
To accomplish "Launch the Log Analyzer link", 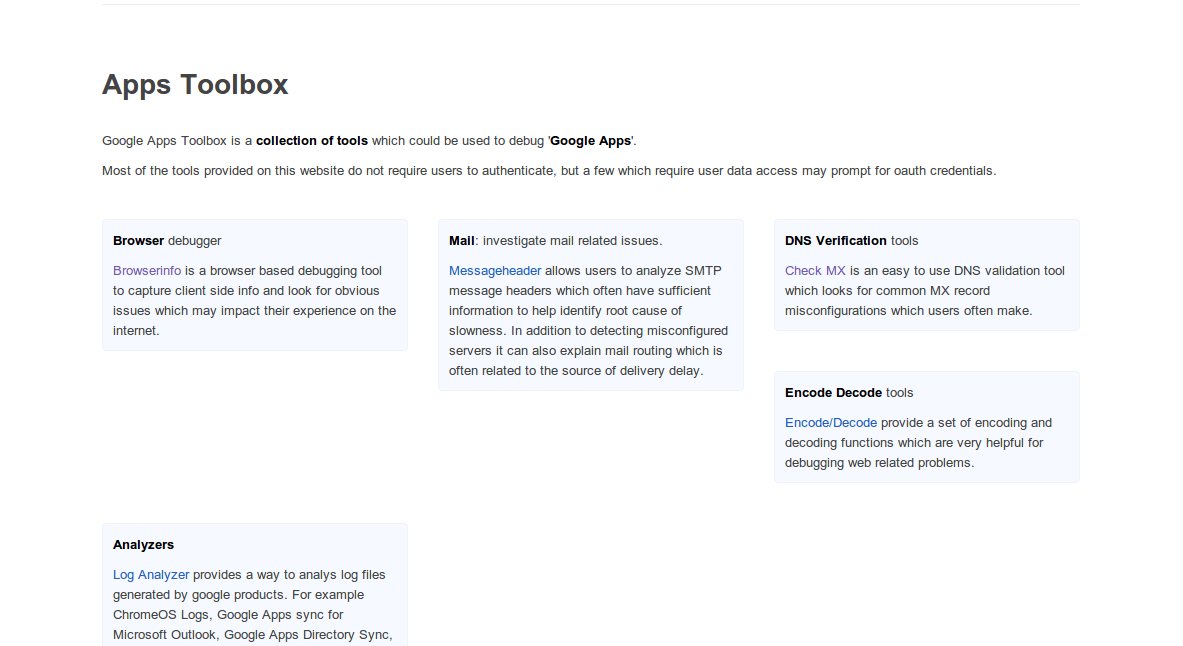I will pyautogui.click(x=151, y=575).
